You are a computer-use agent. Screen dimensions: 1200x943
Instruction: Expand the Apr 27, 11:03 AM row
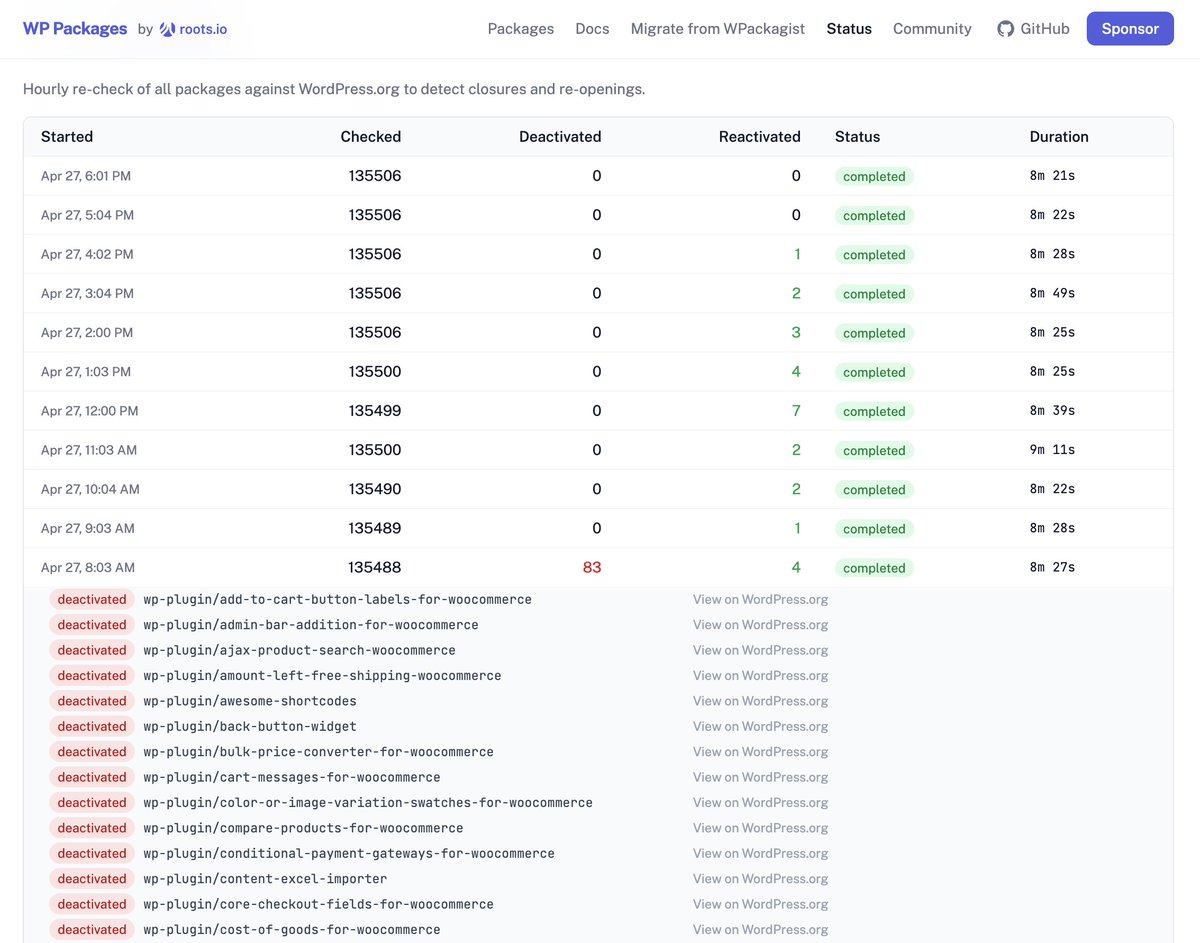598,450
